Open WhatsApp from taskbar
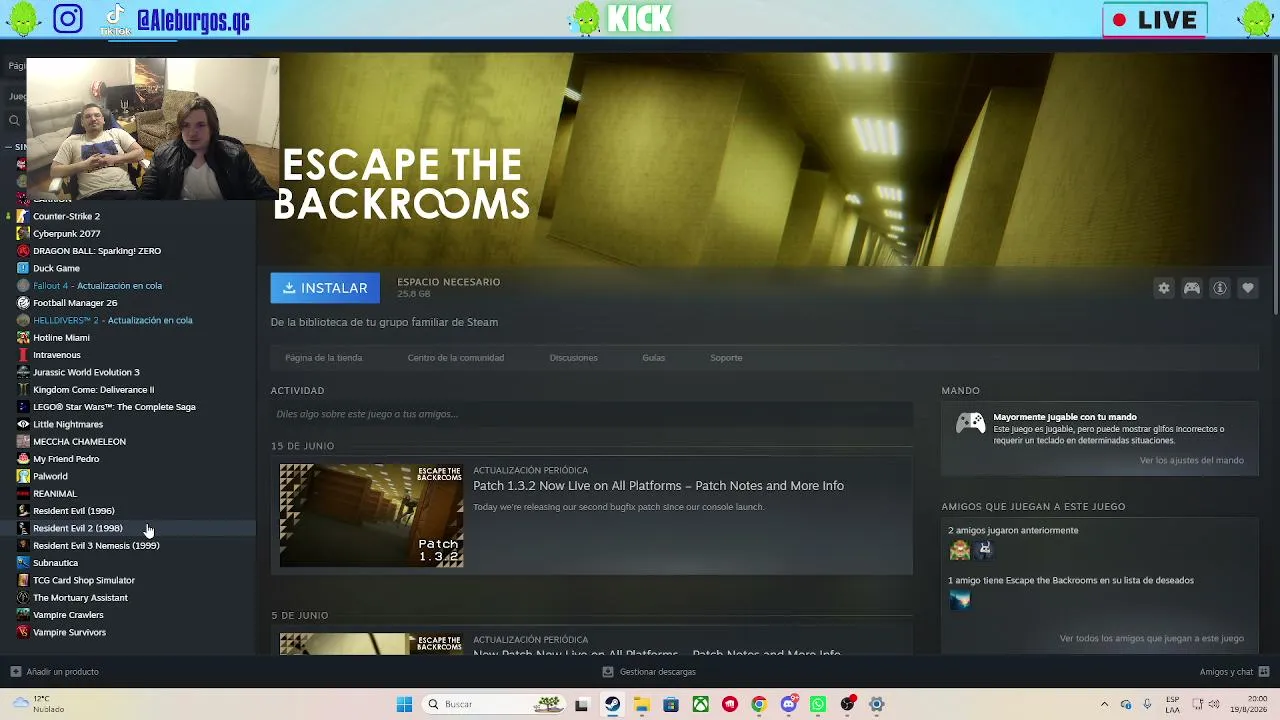Viewport: 1280px width, 720px height. (818, 704)
